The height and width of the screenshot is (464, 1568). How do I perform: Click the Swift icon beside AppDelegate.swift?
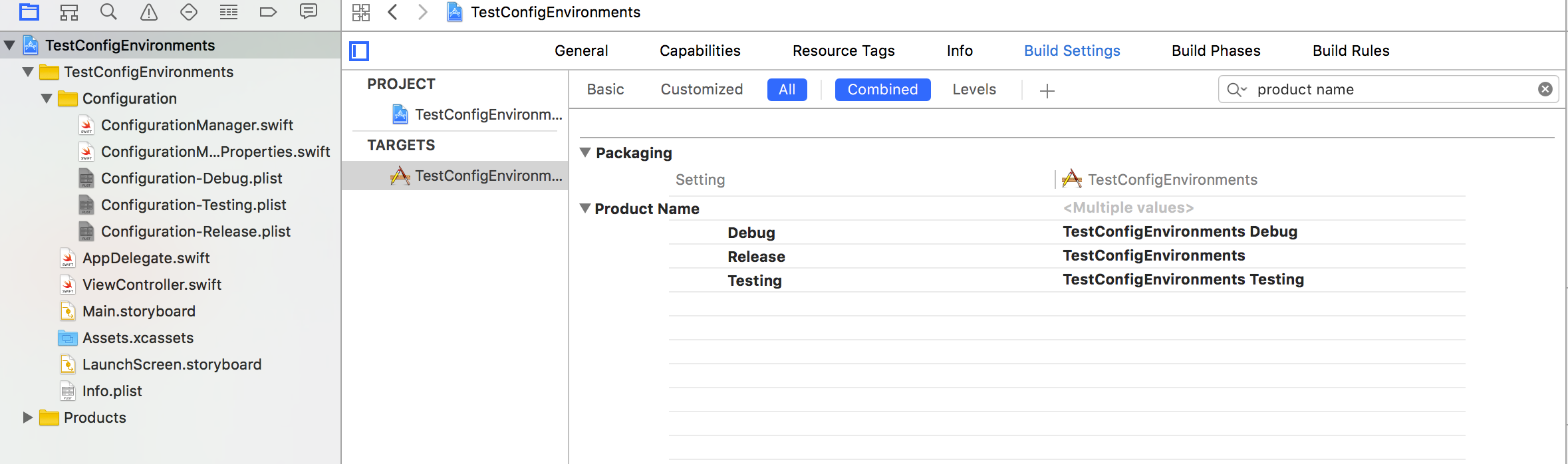pyautogui.click(x=68, y=258)
